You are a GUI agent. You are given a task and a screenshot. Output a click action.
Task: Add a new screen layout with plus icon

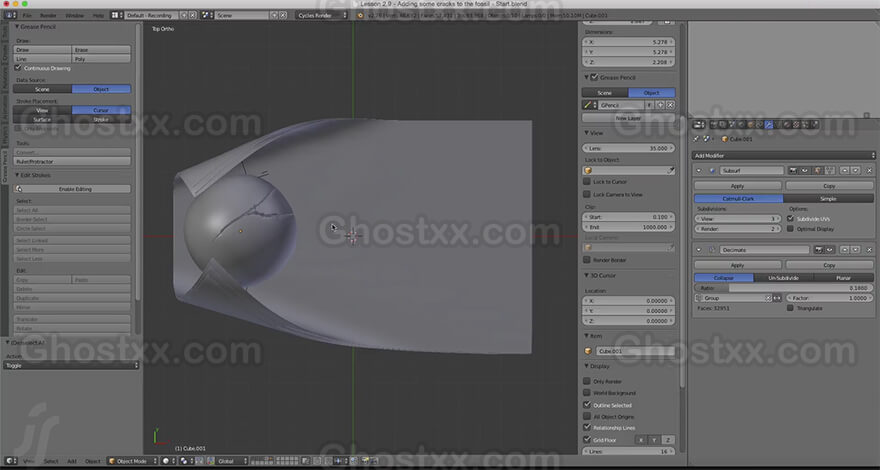[x=184, y=15]
